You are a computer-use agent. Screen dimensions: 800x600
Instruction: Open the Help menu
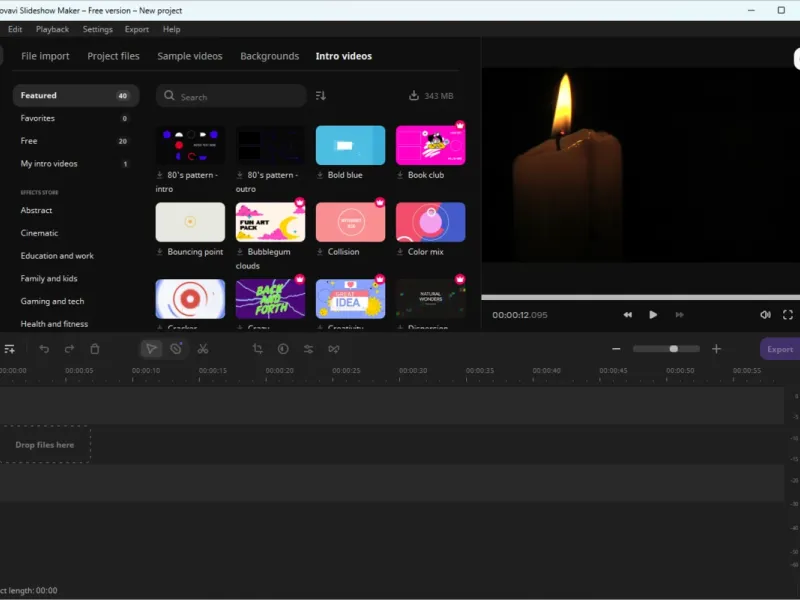[x=171, y=29]
